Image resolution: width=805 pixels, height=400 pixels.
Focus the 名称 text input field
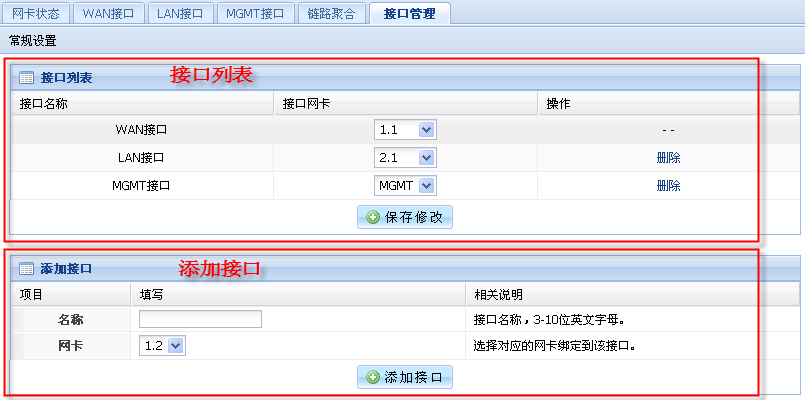200,319
